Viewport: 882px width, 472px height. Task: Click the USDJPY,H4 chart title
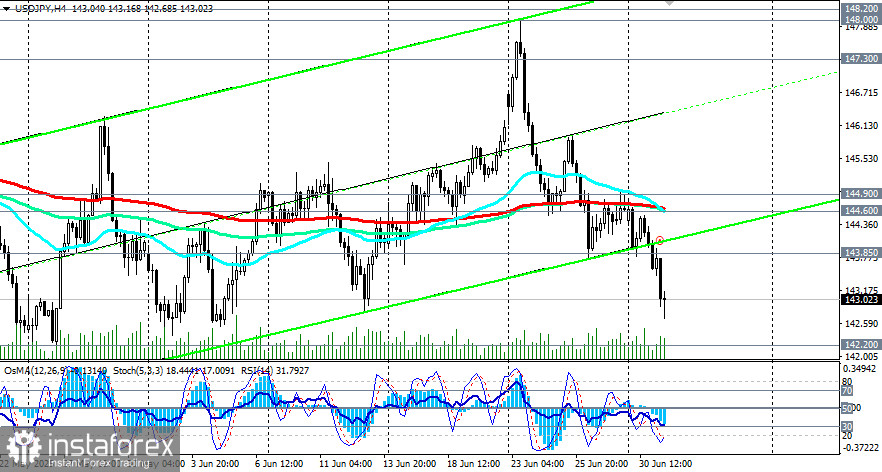[x=40, y=8]
